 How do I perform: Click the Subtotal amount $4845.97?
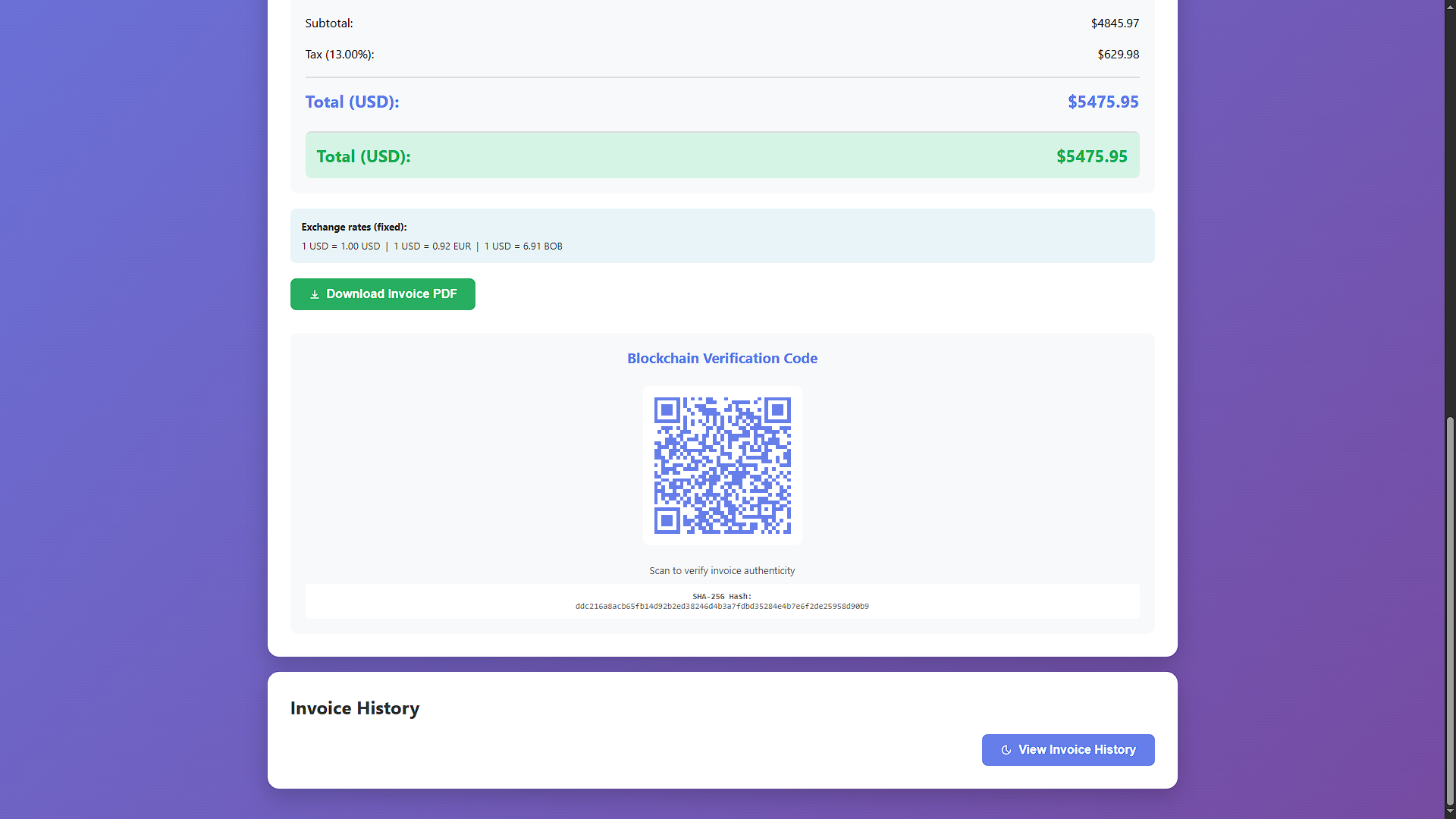[x=1115, y=24]
